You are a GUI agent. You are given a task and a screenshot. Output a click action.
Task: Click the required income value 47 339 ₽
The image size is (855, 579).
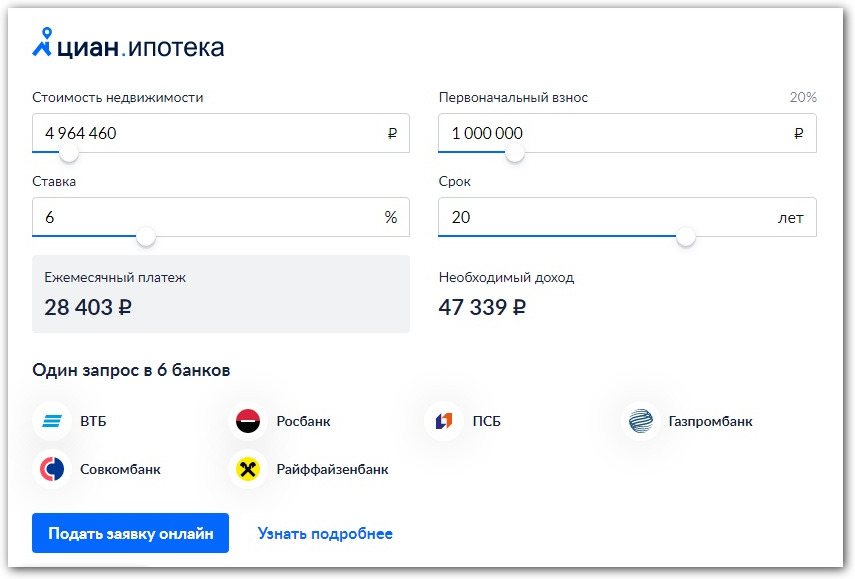482,307
